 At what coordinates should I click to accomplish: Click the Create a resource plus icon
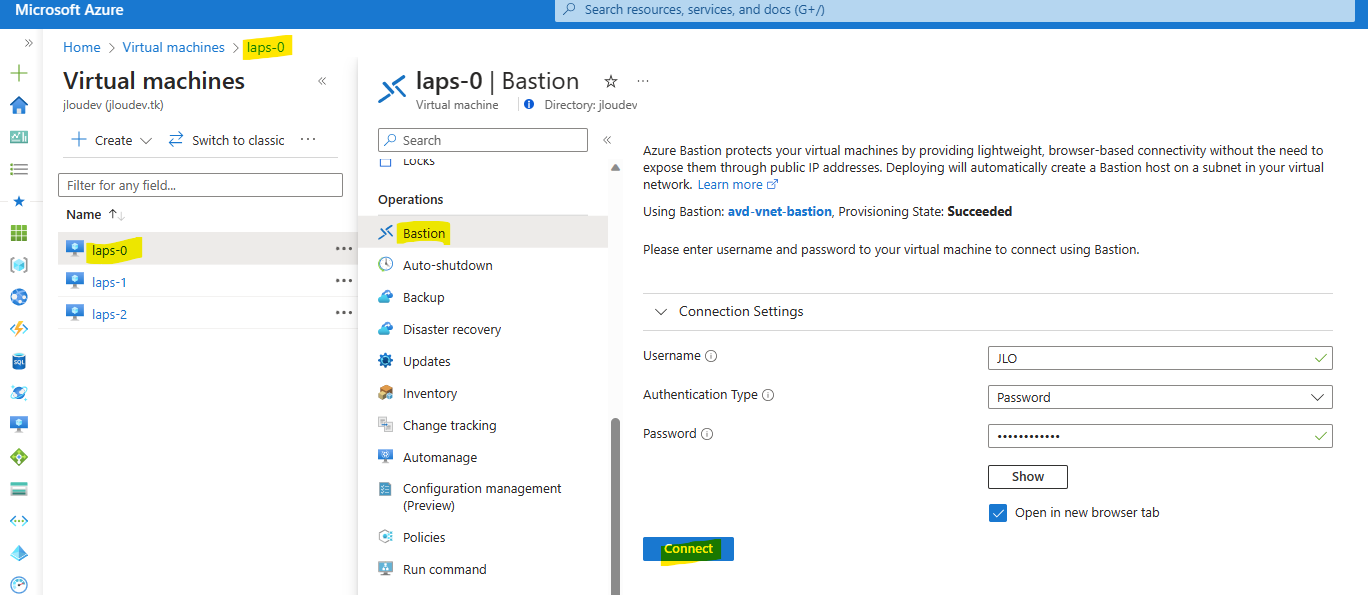coord(18,73)
